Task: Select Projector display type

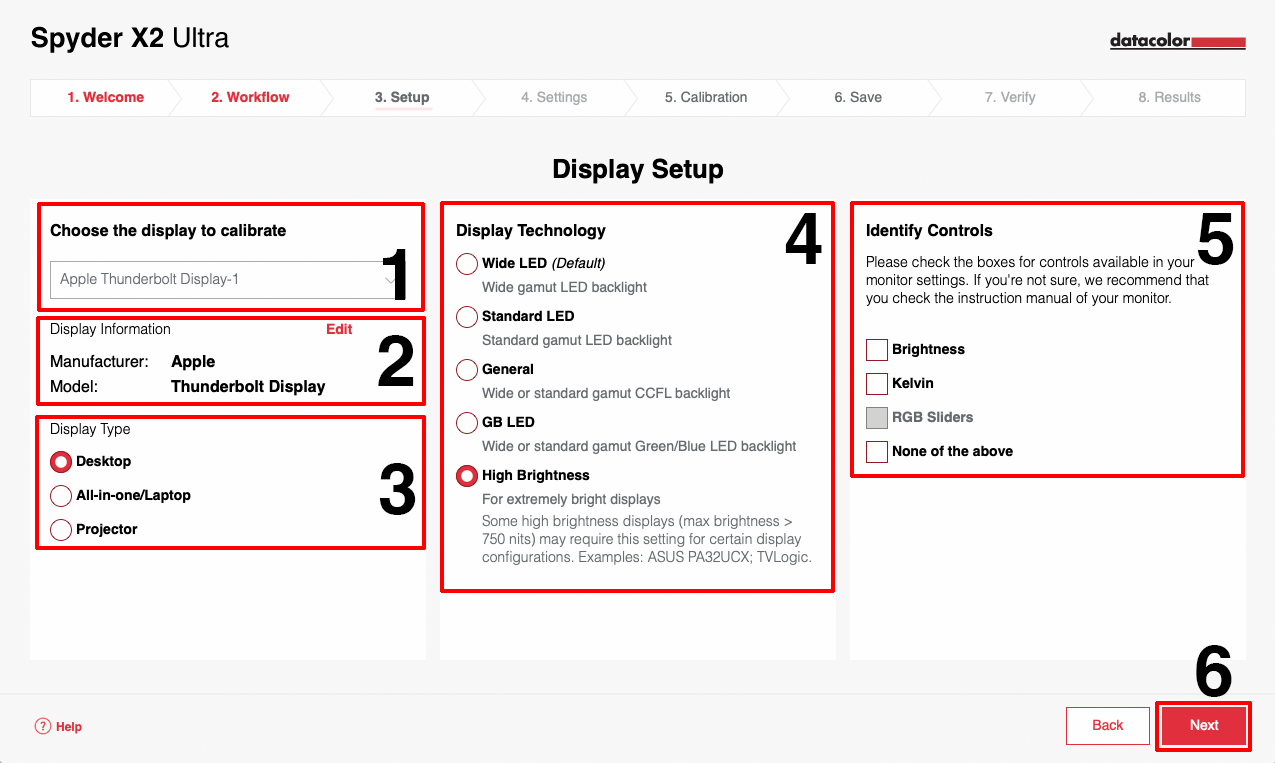Action: [x=61, y=529]
